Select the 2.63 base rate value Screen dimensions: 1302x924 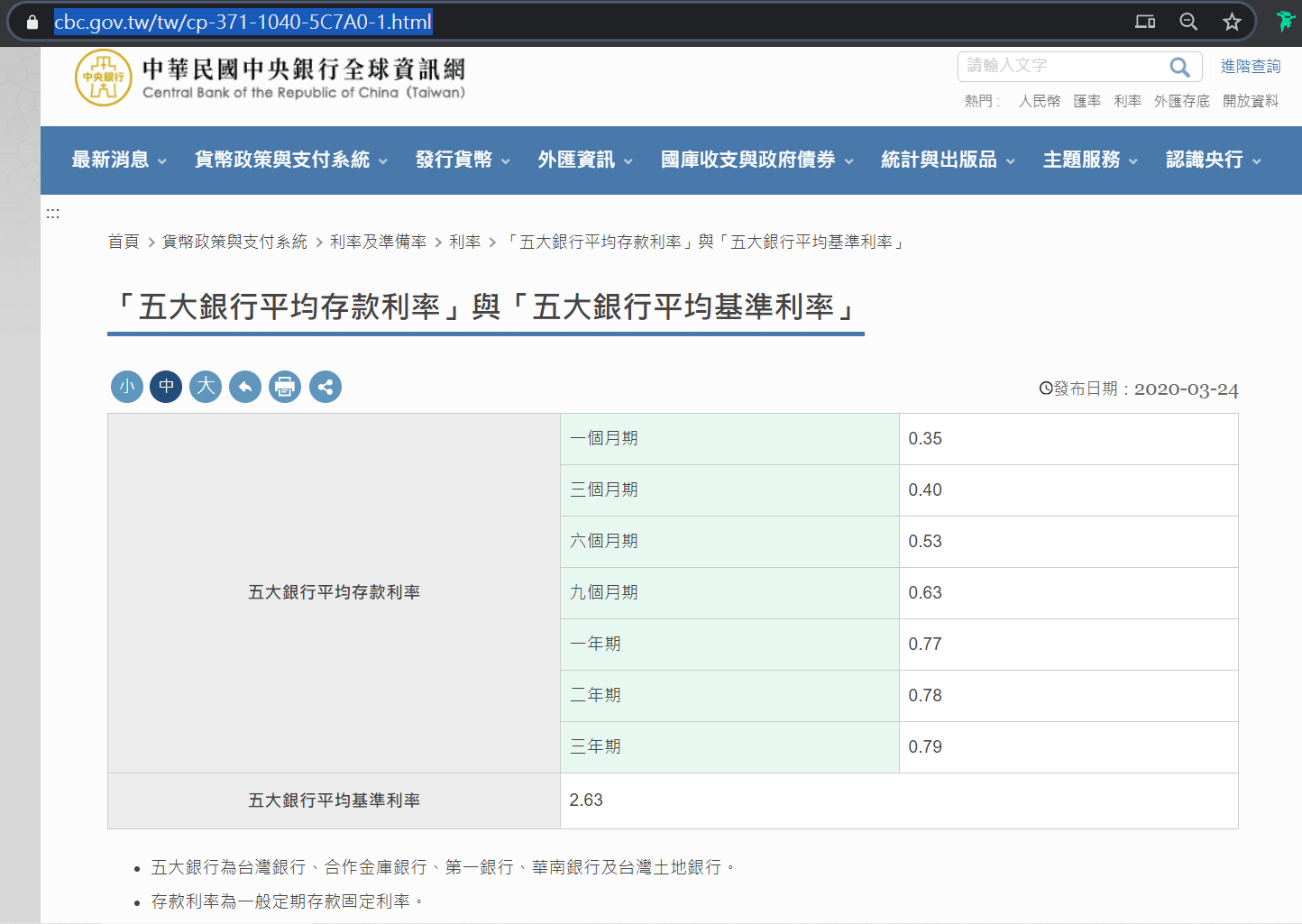586,800
